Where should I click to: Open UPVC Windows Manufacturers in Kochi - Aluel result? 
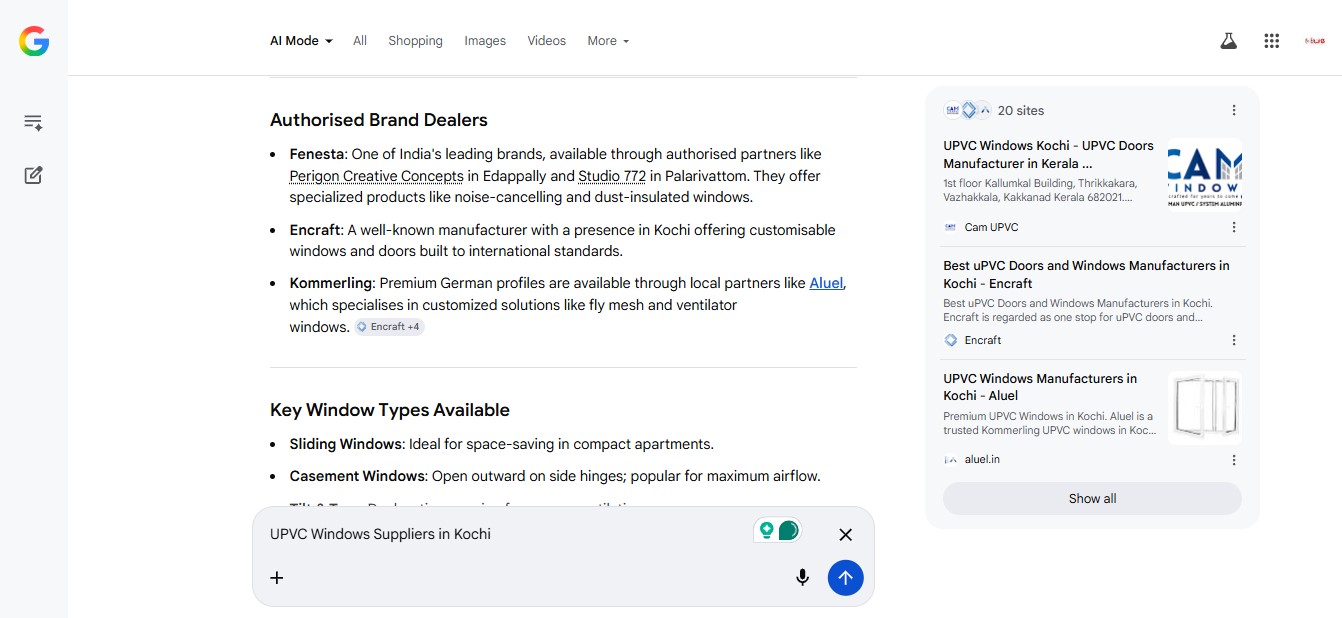pos(1040,387)
